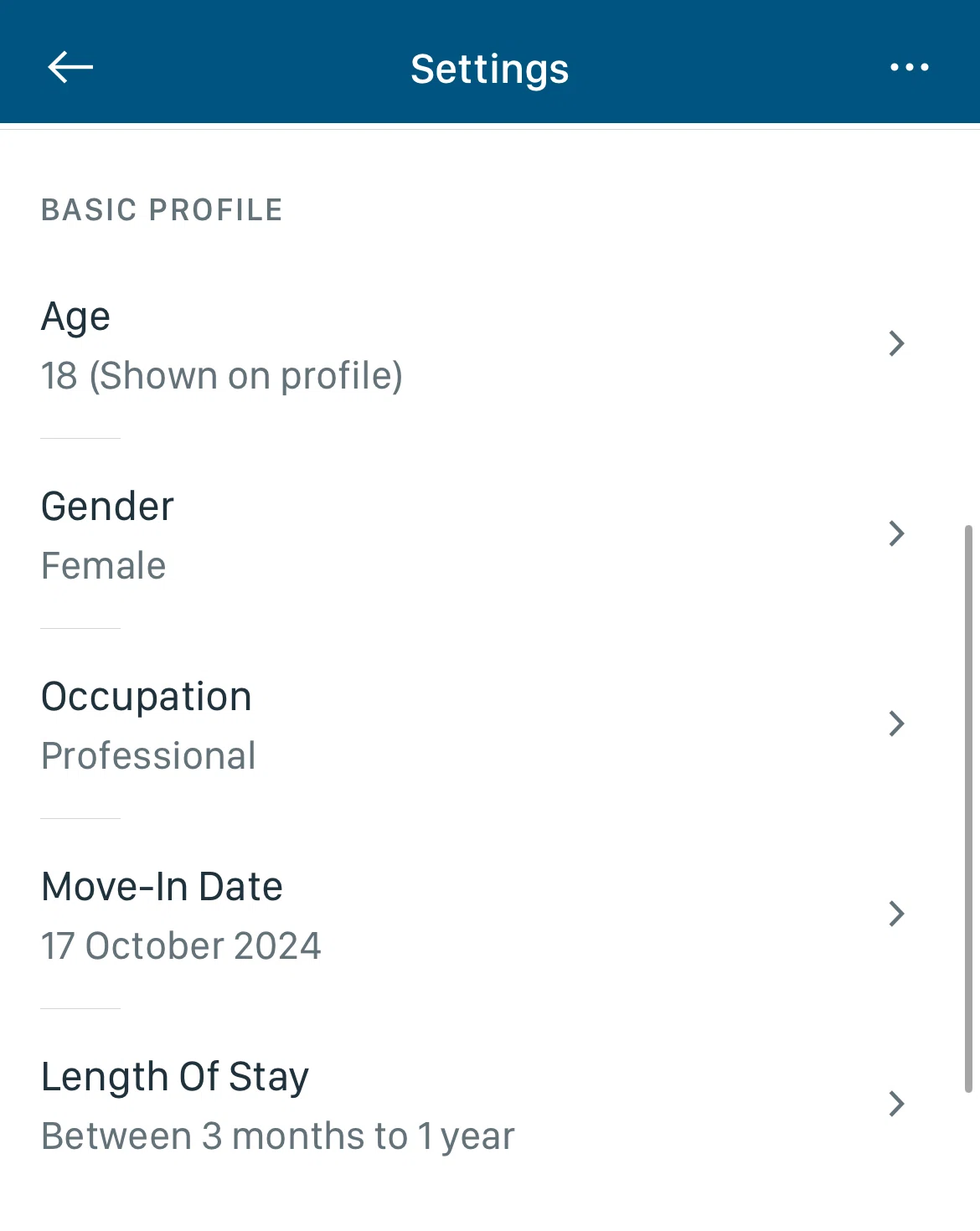The width and height of the screenshot is (980, 1231).
Task: Click the chevron beside Gender
Action: 896,533
